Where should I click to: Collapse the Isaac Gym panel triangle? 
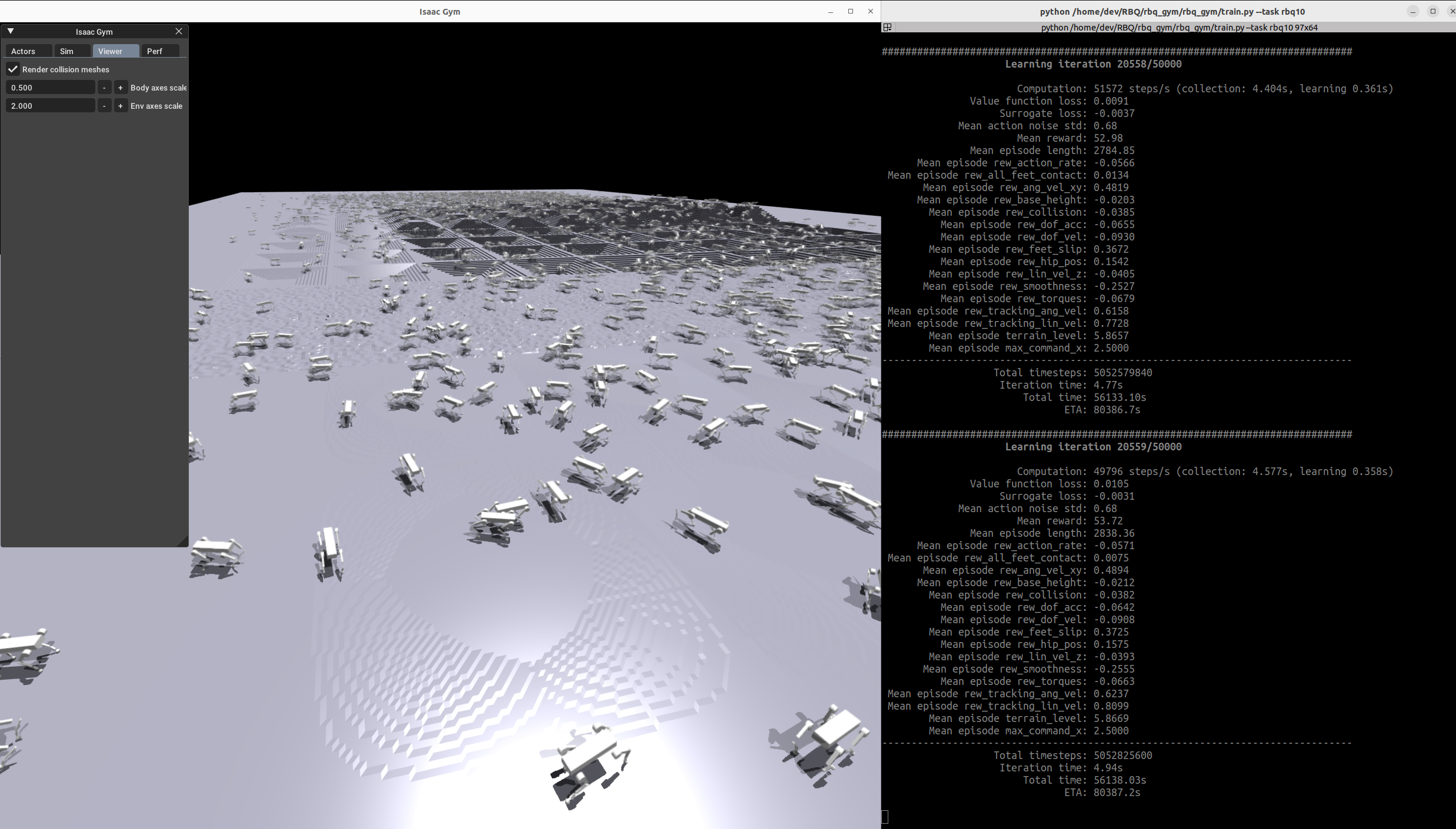[11, 31]
